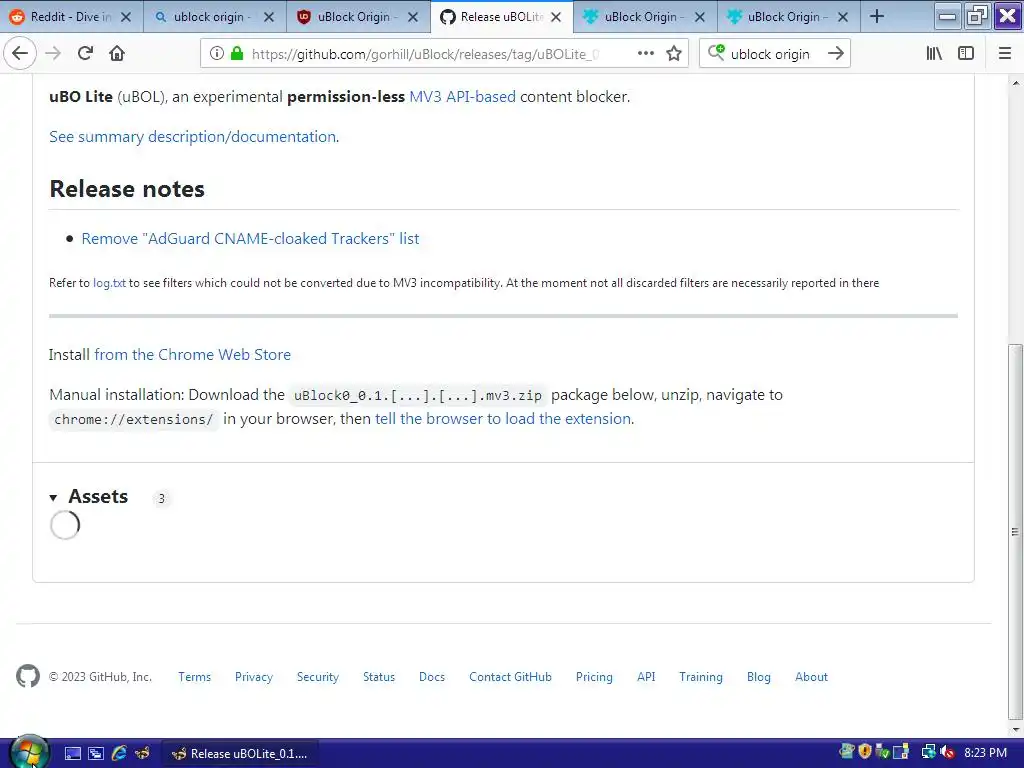This screenshot has width=1024, height=768.
Task: Click the search engine magnifier icon
Action: [716, 53]
